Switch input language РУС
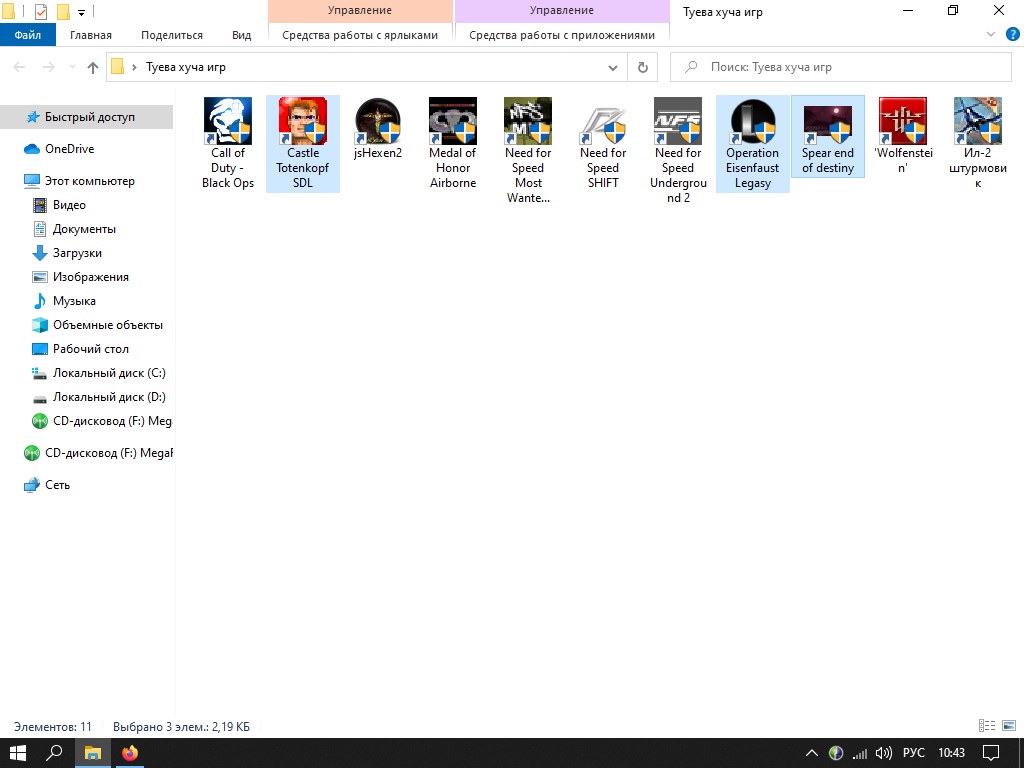The height and width of the screenshot is (768, 1024). click(x=913, y=753)
